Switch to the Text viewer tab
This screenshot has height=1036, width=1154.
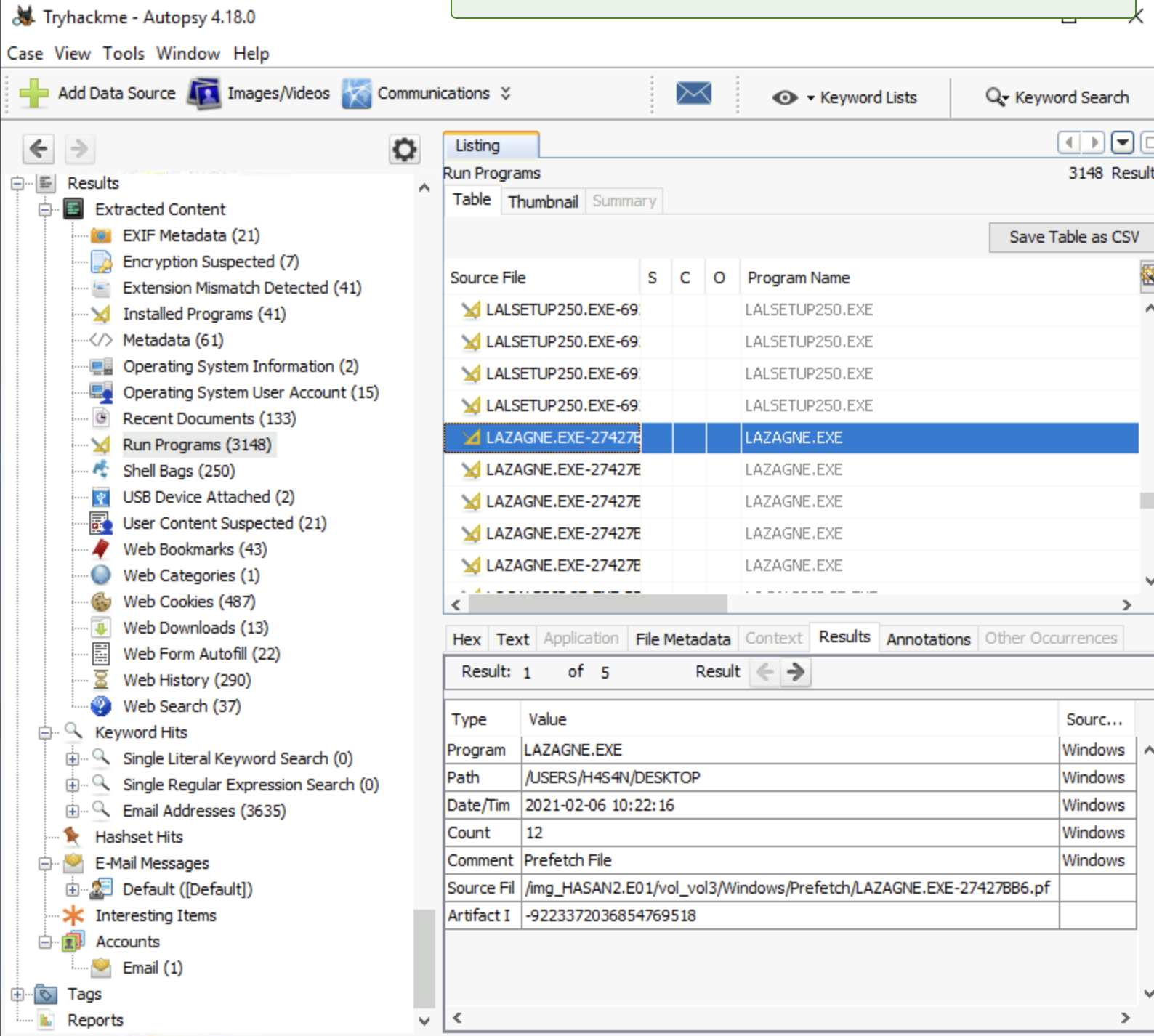pyautogui.click(x=512, y=639)
